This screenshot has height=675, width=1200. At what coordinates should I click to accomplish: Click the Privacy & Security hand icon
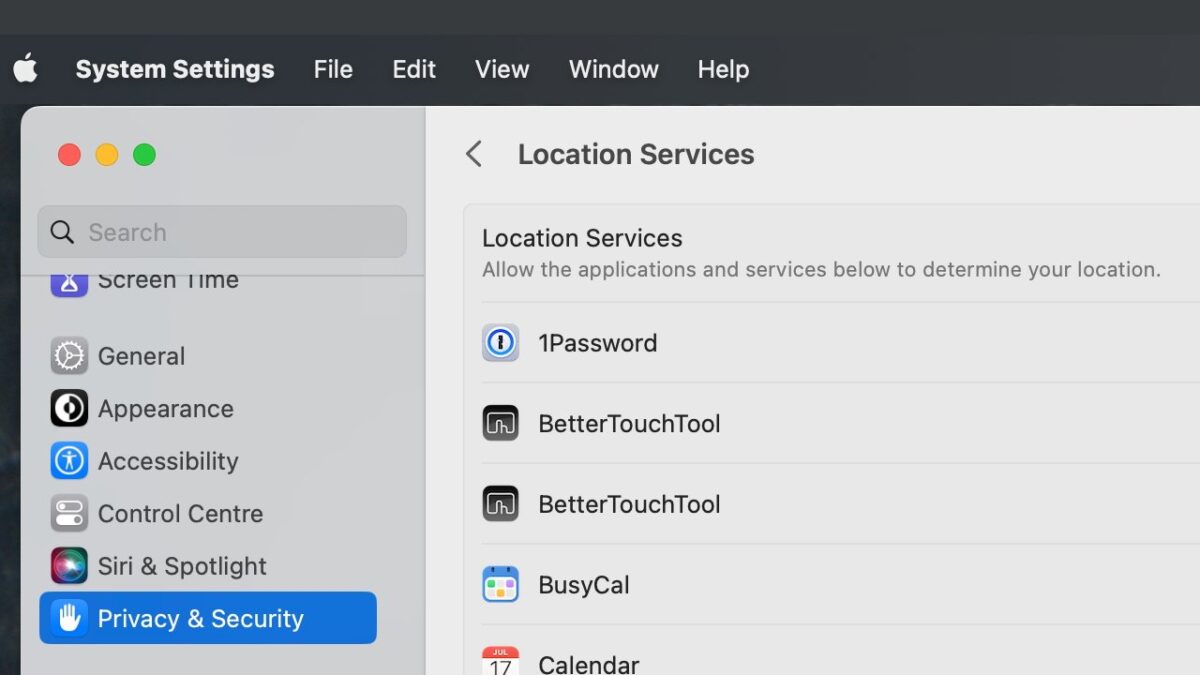[x=69, y=618]
